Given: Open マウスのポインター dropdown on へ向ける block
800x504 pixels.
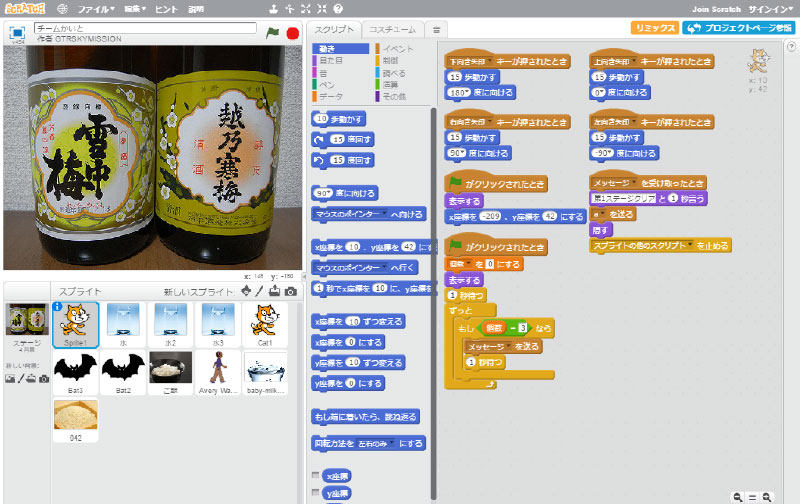Looking at the screenshot, I should pyautogui.click(x=351, y=214).
